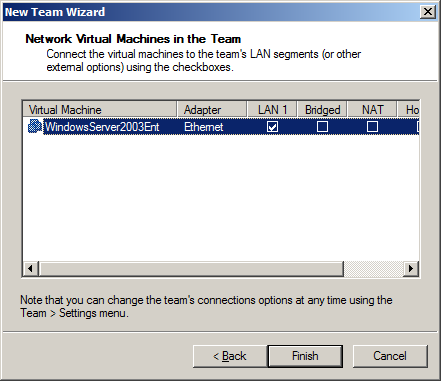The width and height of the screenshot is (441, 381).
Task: Click the Bridged column header
Action: tap(322, 110)
